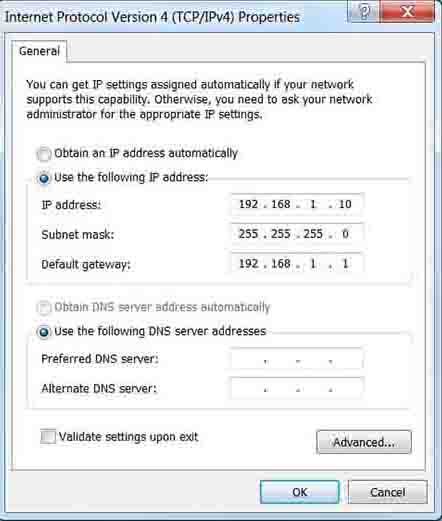Enable Validate settings upon exit checkbox

point(48,437)
